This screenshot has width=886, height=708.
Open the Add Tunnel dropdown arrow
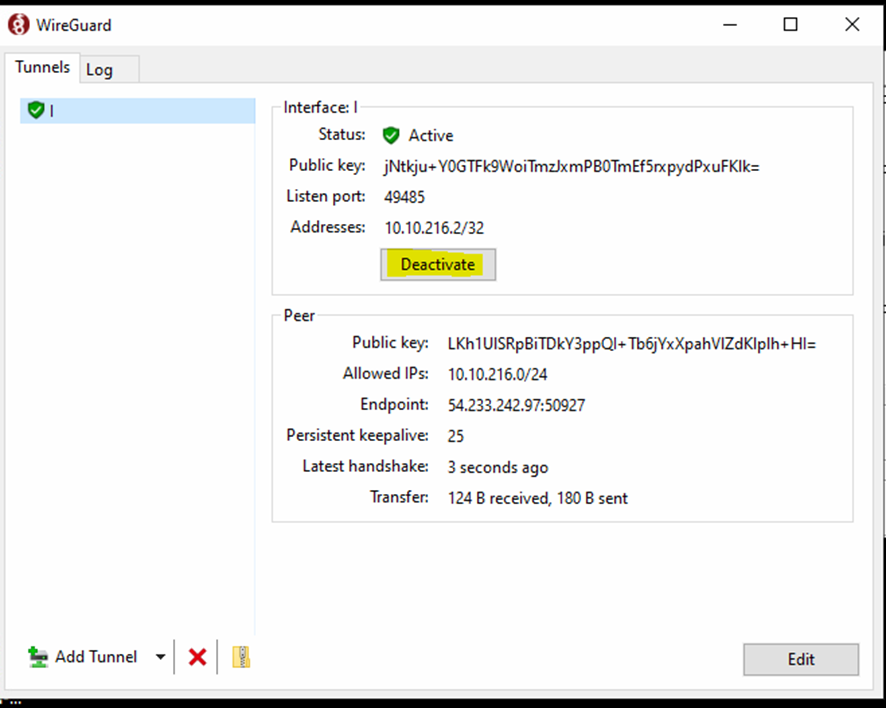tap(160, 657)
